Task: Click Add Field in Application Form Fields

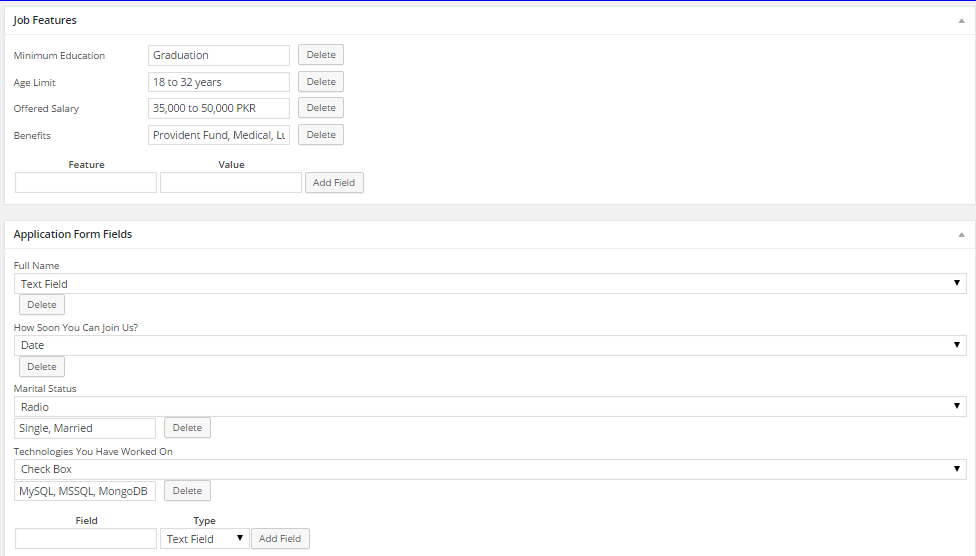Action: point(280,539)
